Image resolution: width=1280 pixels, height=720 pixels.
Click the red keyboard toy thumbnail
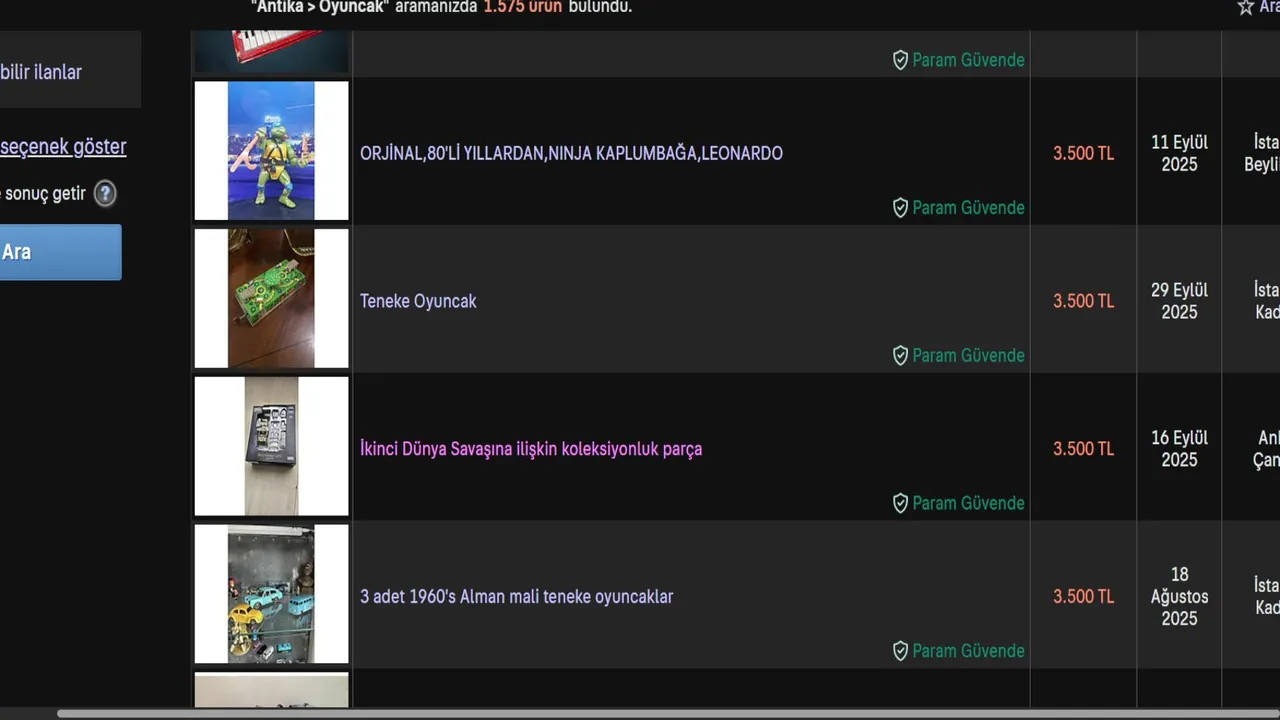pyautogui.click(x=271, y=52)
